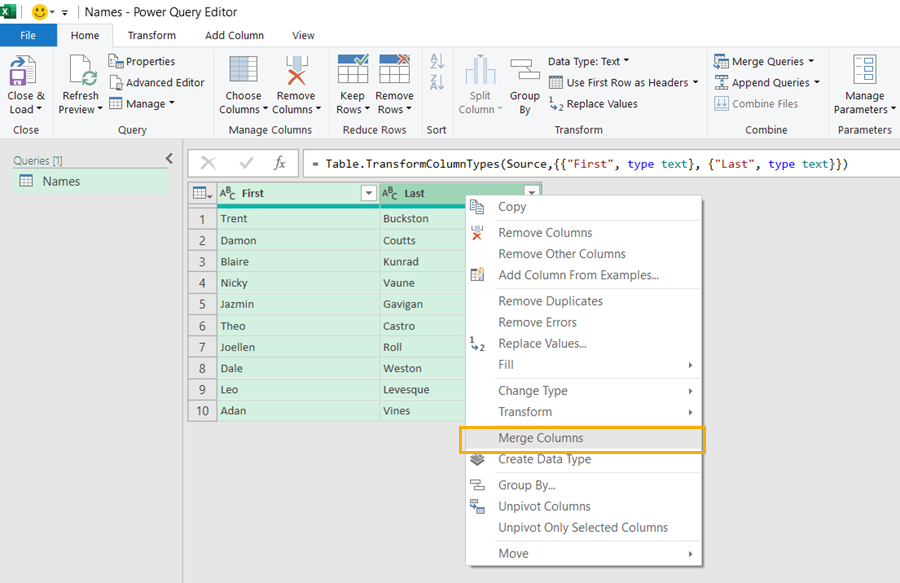This screenshot has height=583, width=900.
Task: Cancel formula edit with the X icon
Action: 208,164
